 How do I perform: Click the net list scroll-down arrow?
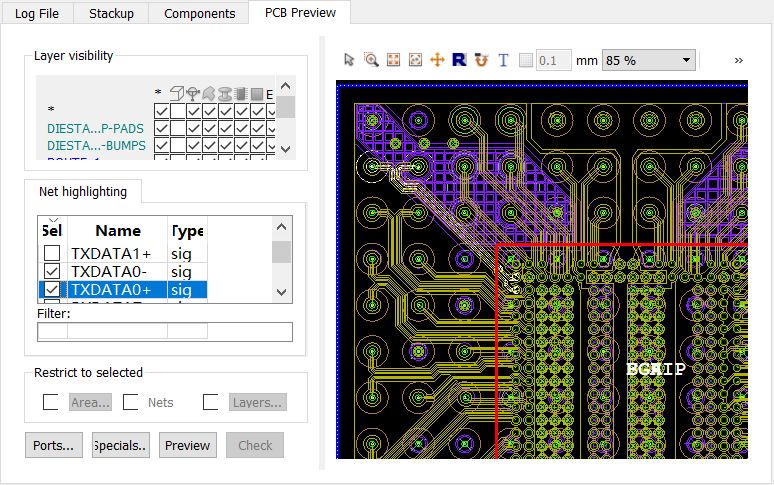pyautogui.click(x=281, y=292)
